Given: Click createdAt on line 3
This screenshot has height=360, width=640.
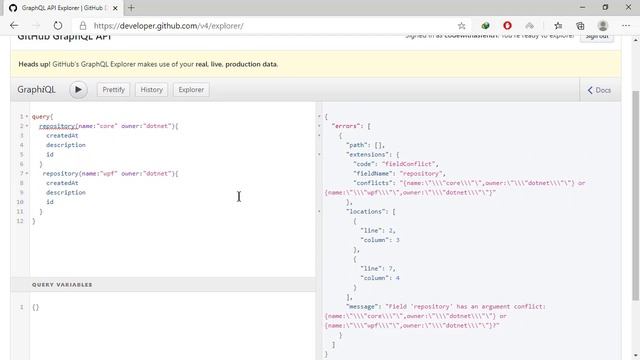Looking at the screenshot, I should click(x=62, y=136).
